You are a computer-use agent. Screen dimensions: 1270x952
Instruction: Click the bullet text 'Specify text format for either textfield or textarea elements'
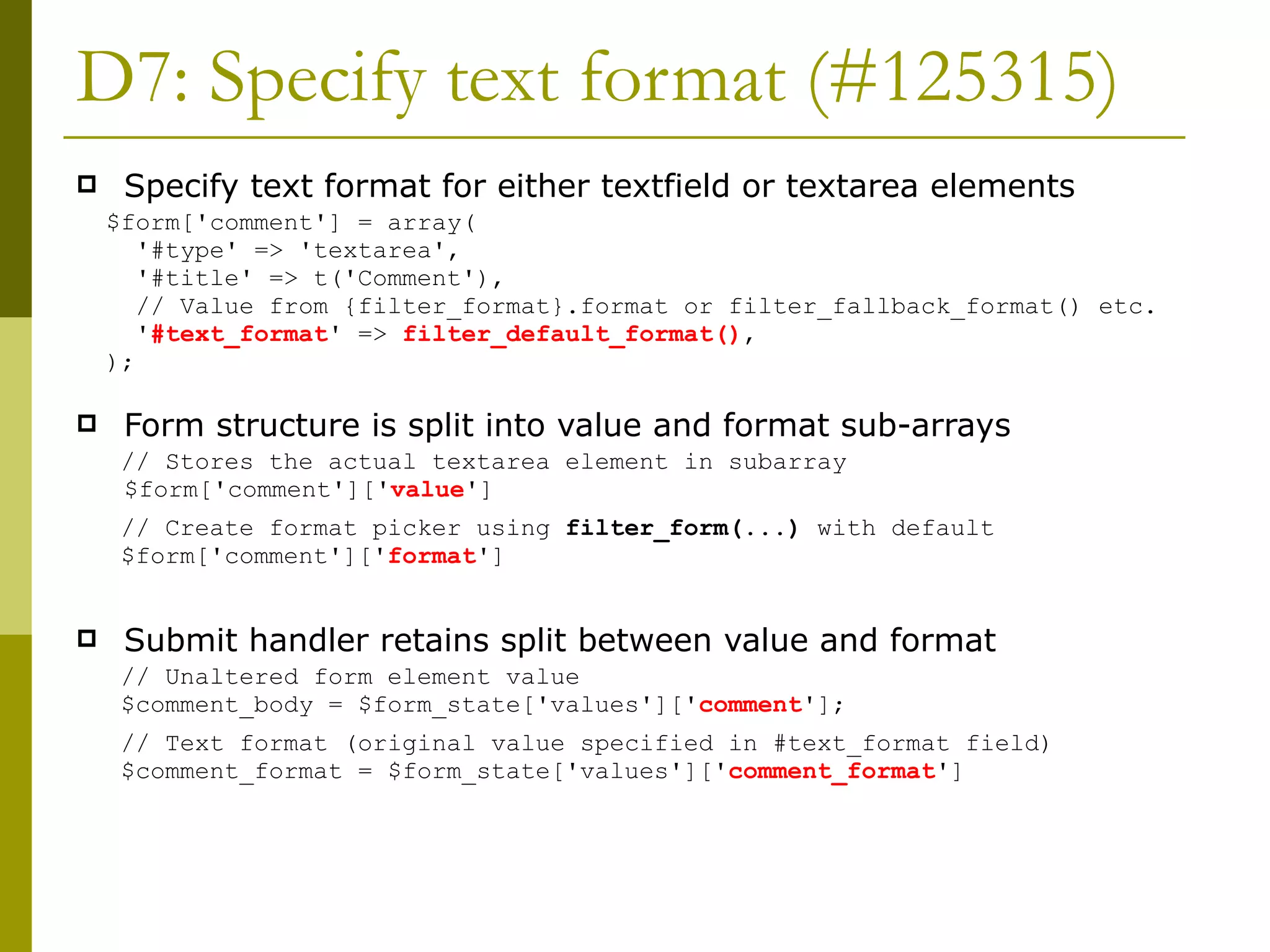(x=599, y=187)
